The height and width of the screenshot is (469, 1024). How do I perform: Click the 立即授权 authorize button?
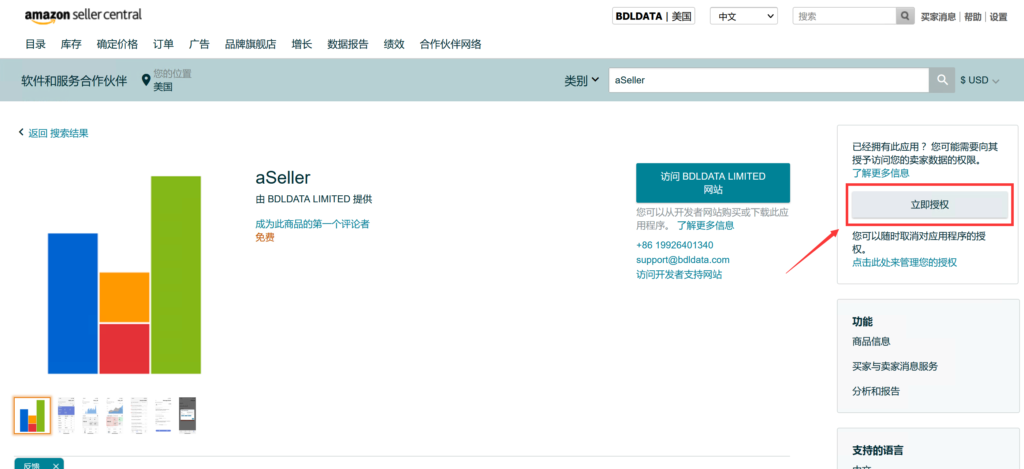click(x=929, y=204)
